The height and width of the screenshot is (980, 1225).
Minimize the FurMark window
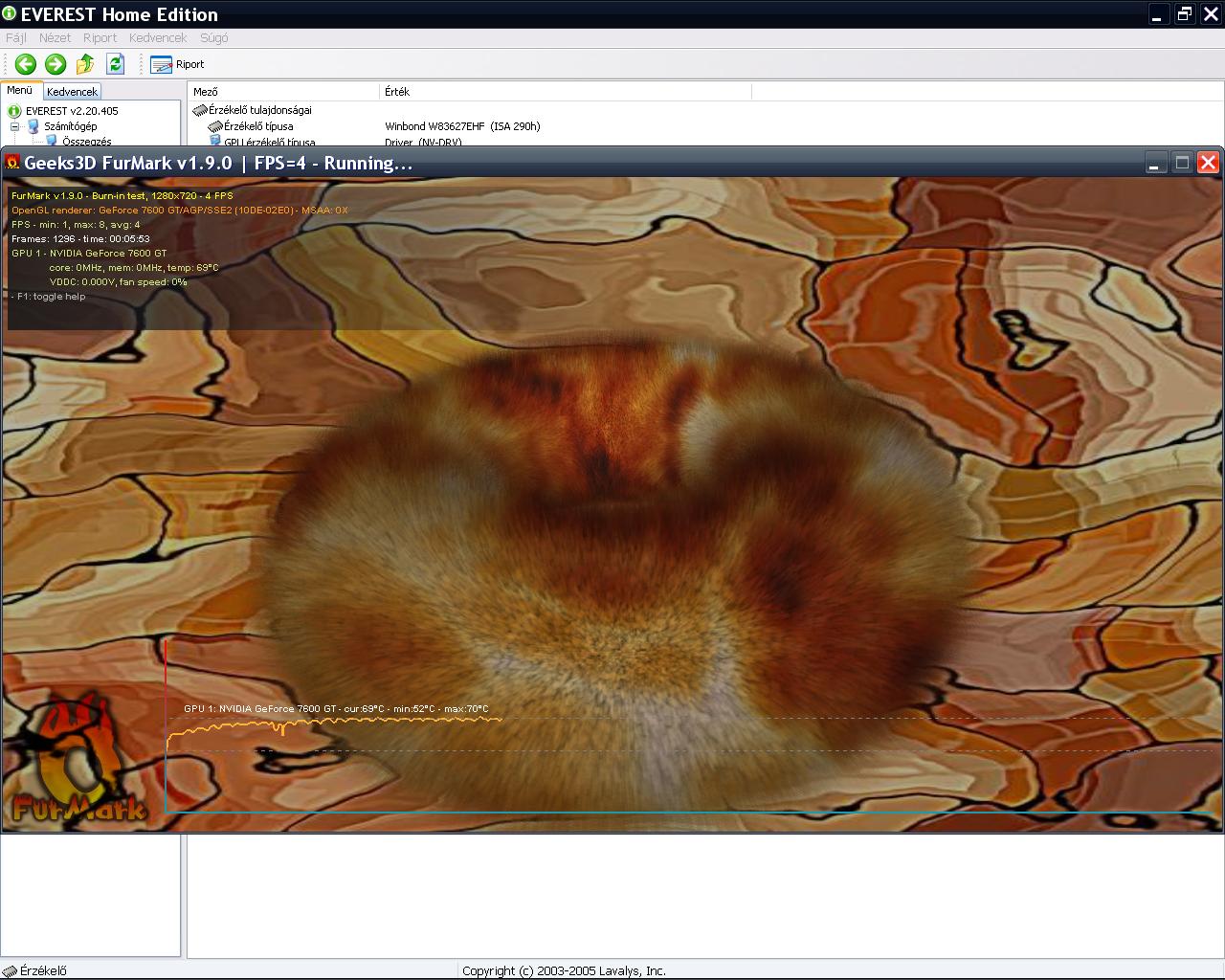point(1155,163)
